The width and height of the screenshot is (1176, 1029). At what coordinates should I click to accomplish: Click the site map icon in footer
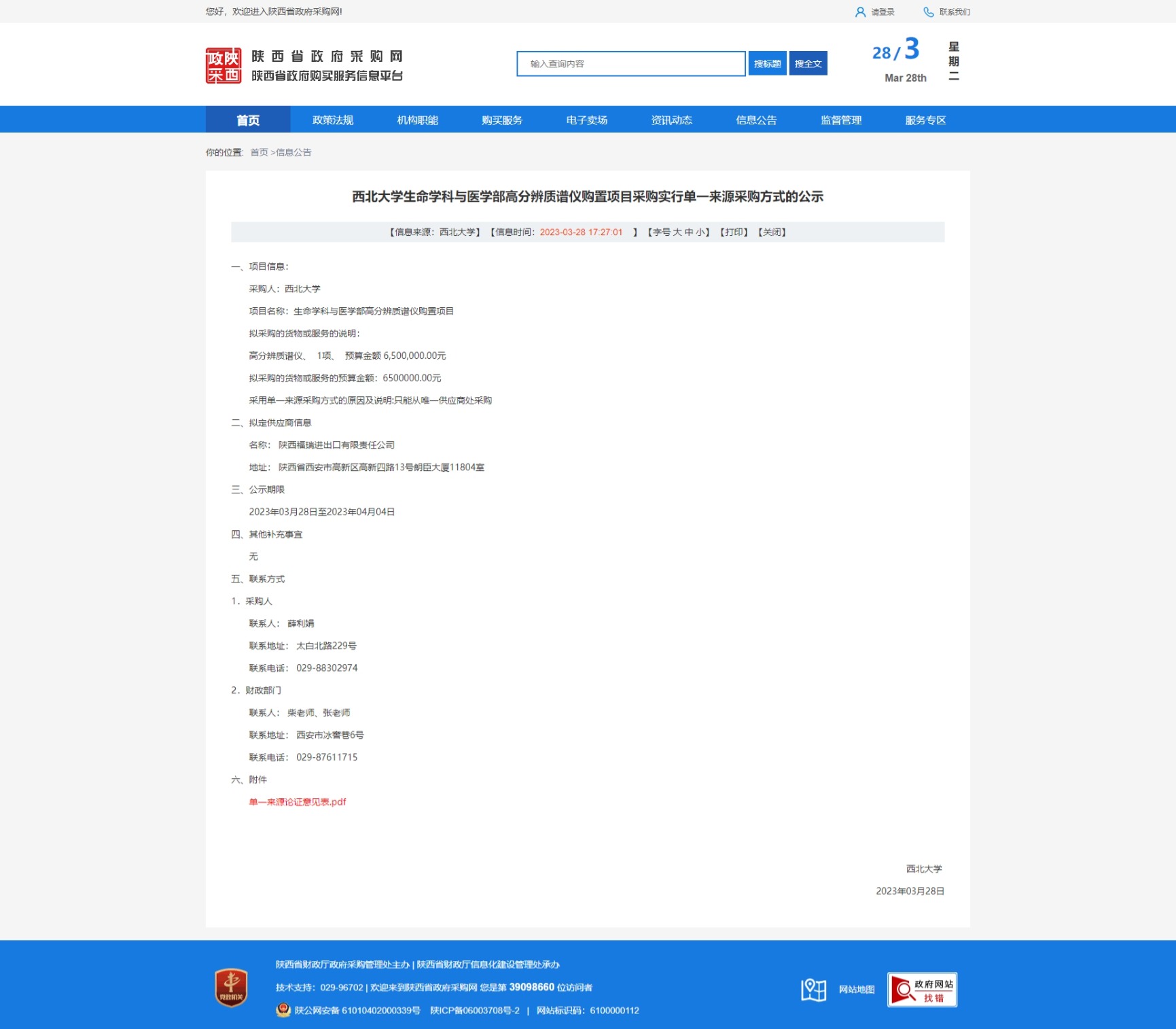813,990
